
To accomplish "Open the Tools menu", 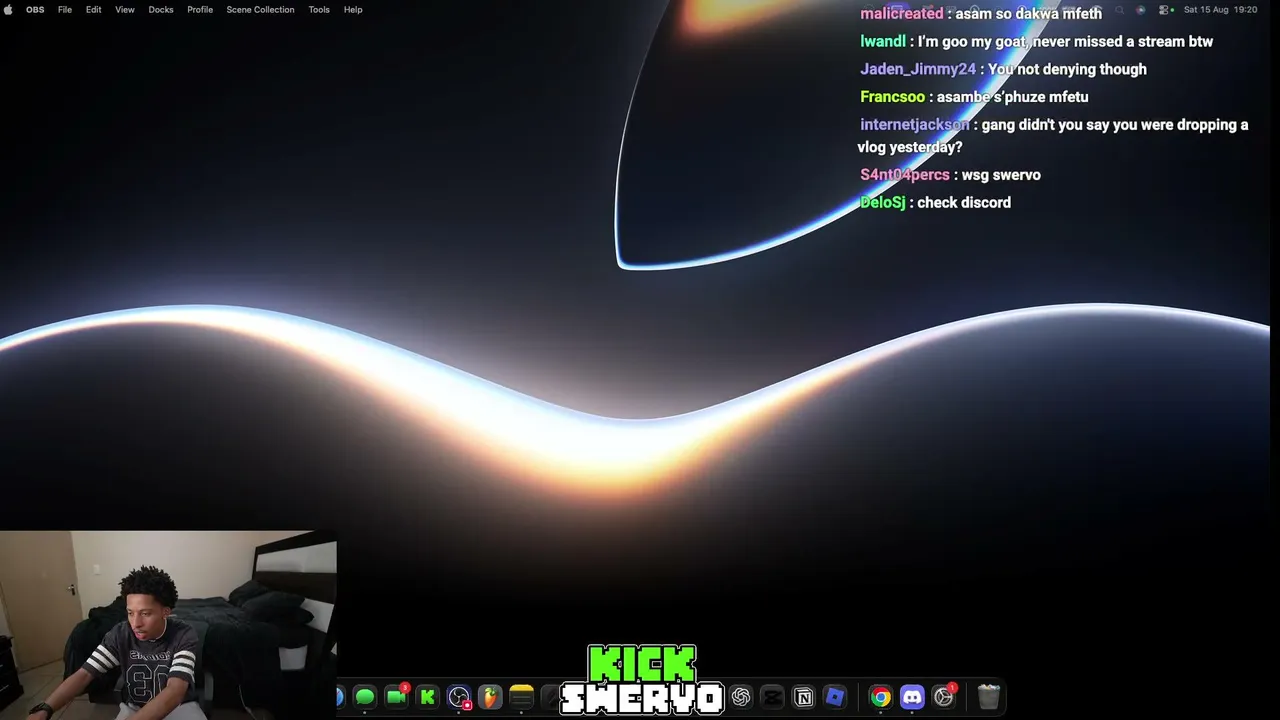I will click(319, 9).
